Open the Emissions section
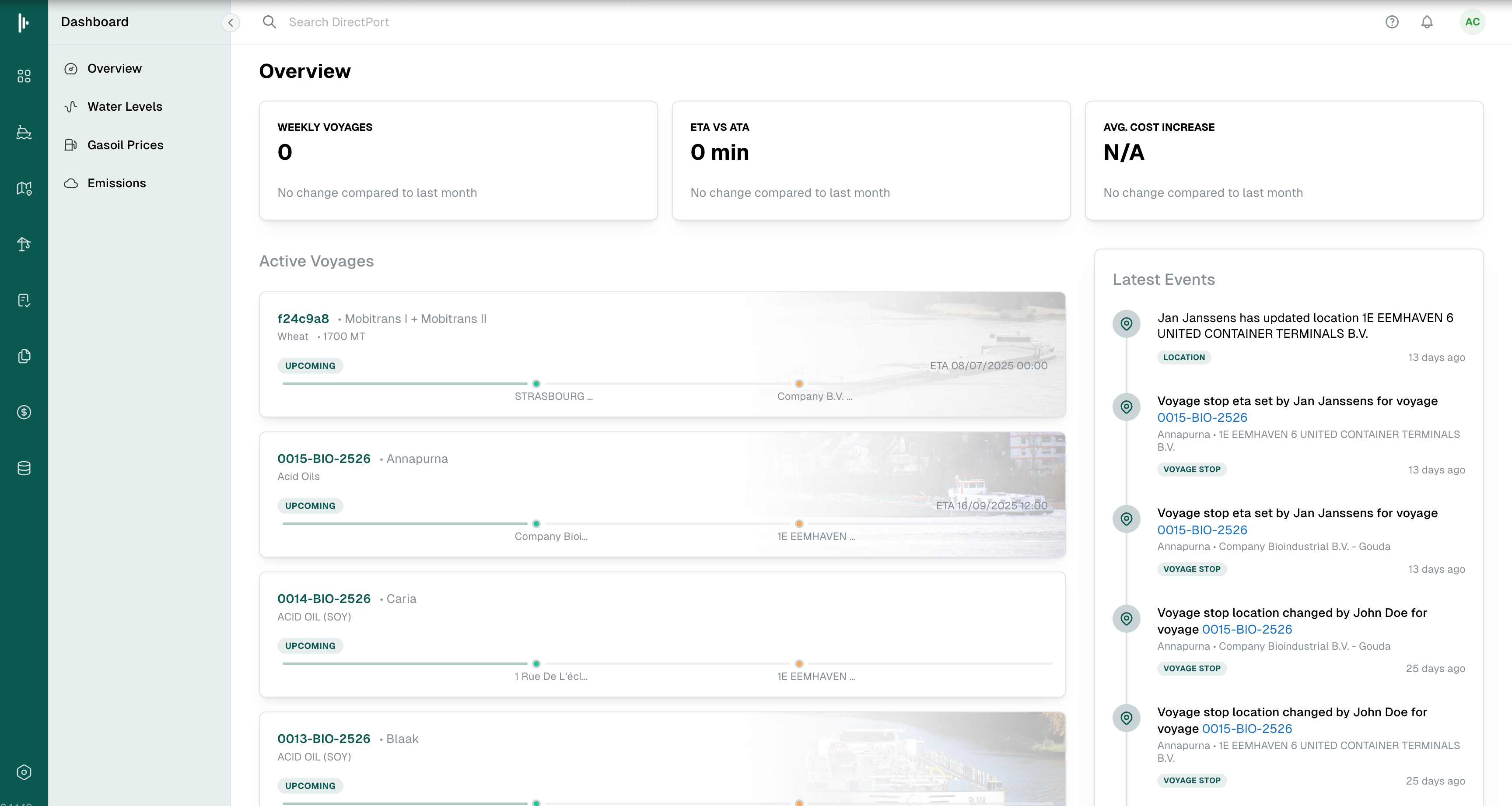Image resolution: width=1512 pixels, height=806 pixels. [117, 182]
